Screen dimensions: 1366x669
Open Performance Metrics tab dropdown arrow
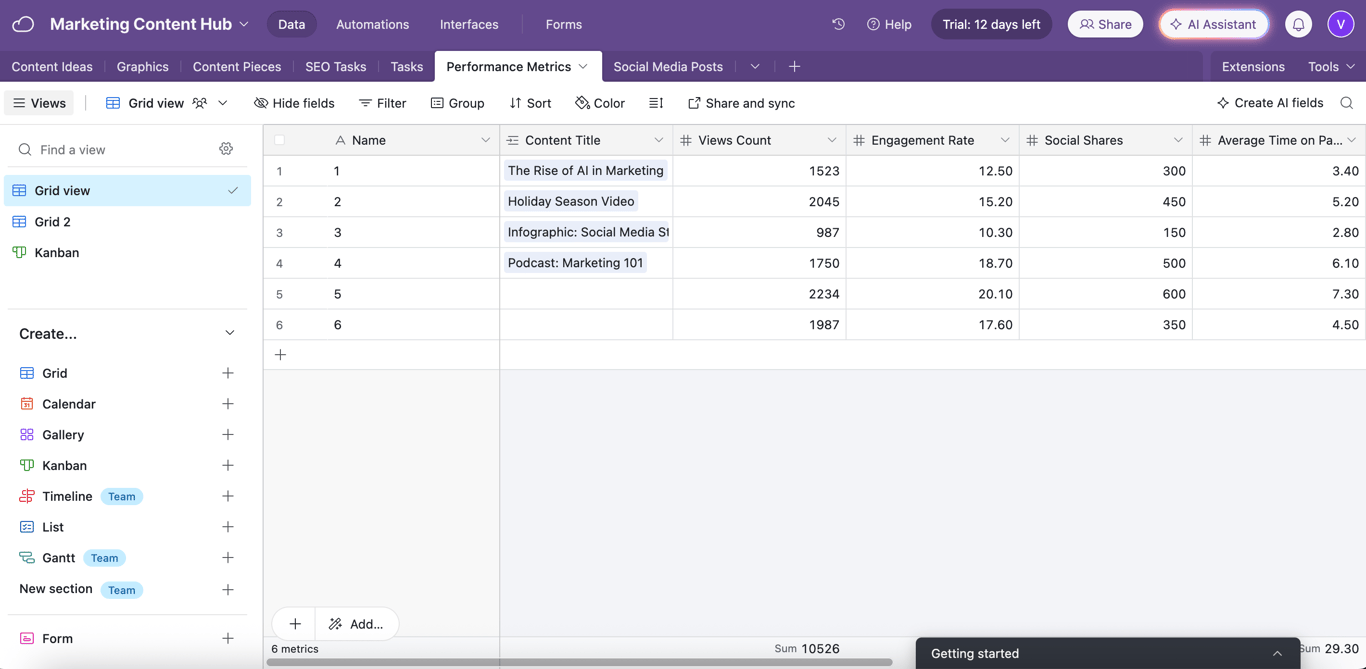[x=583, y=66]
